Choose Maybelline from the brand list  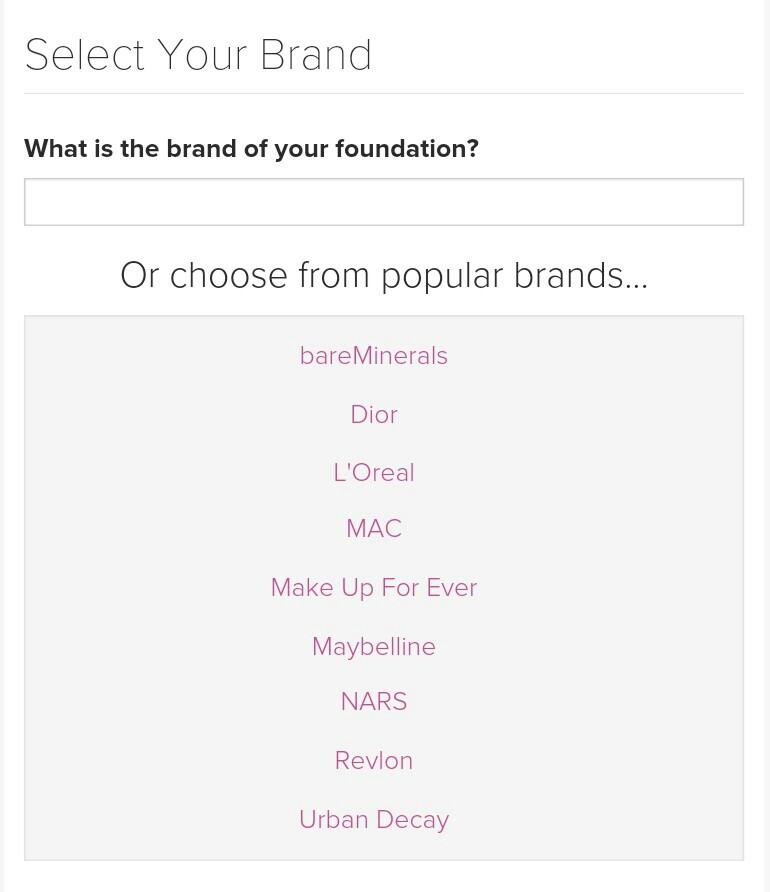(x=374, y=647)
